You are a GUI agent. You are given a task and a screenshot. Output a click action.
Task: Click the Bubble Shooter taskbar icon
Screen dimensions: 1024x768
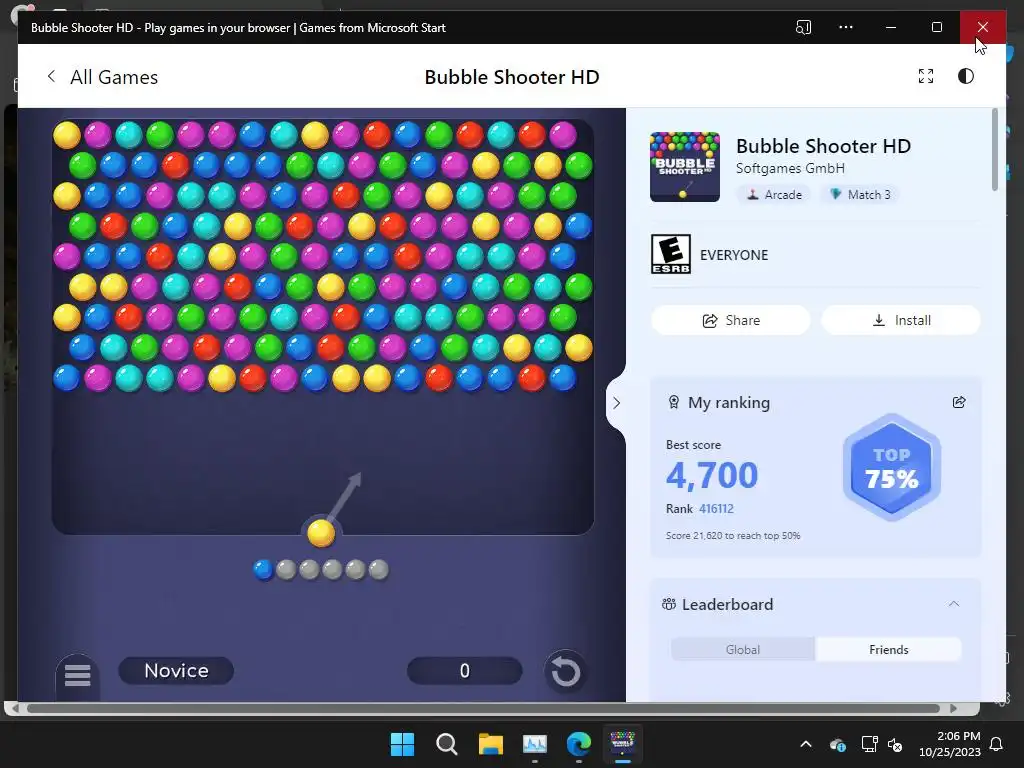[x=622, y=743]
